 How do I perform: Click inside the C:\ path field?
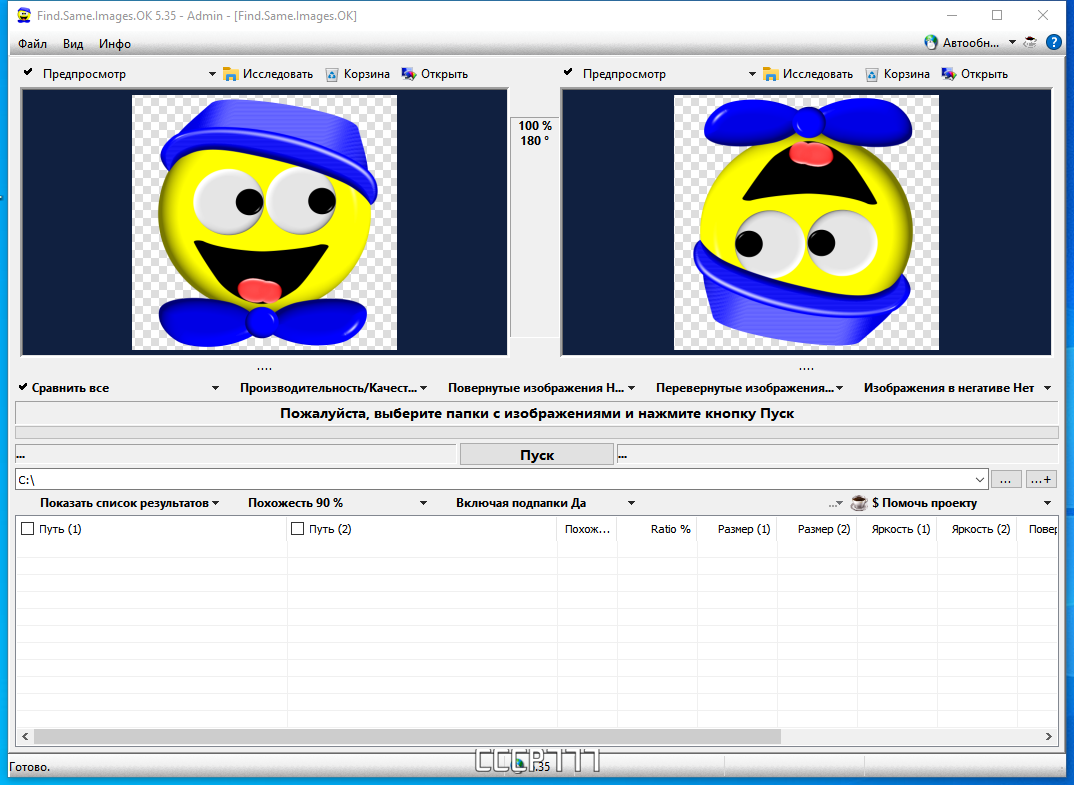(300, 478)
